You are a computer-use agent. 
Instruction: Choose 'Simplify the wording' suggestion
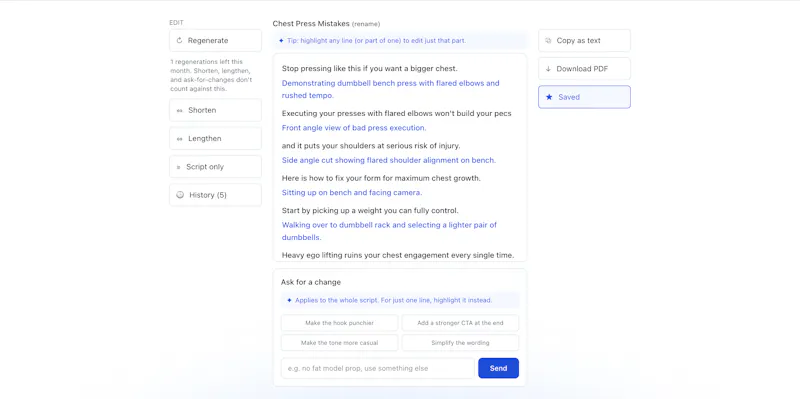(x=460, y=343)
